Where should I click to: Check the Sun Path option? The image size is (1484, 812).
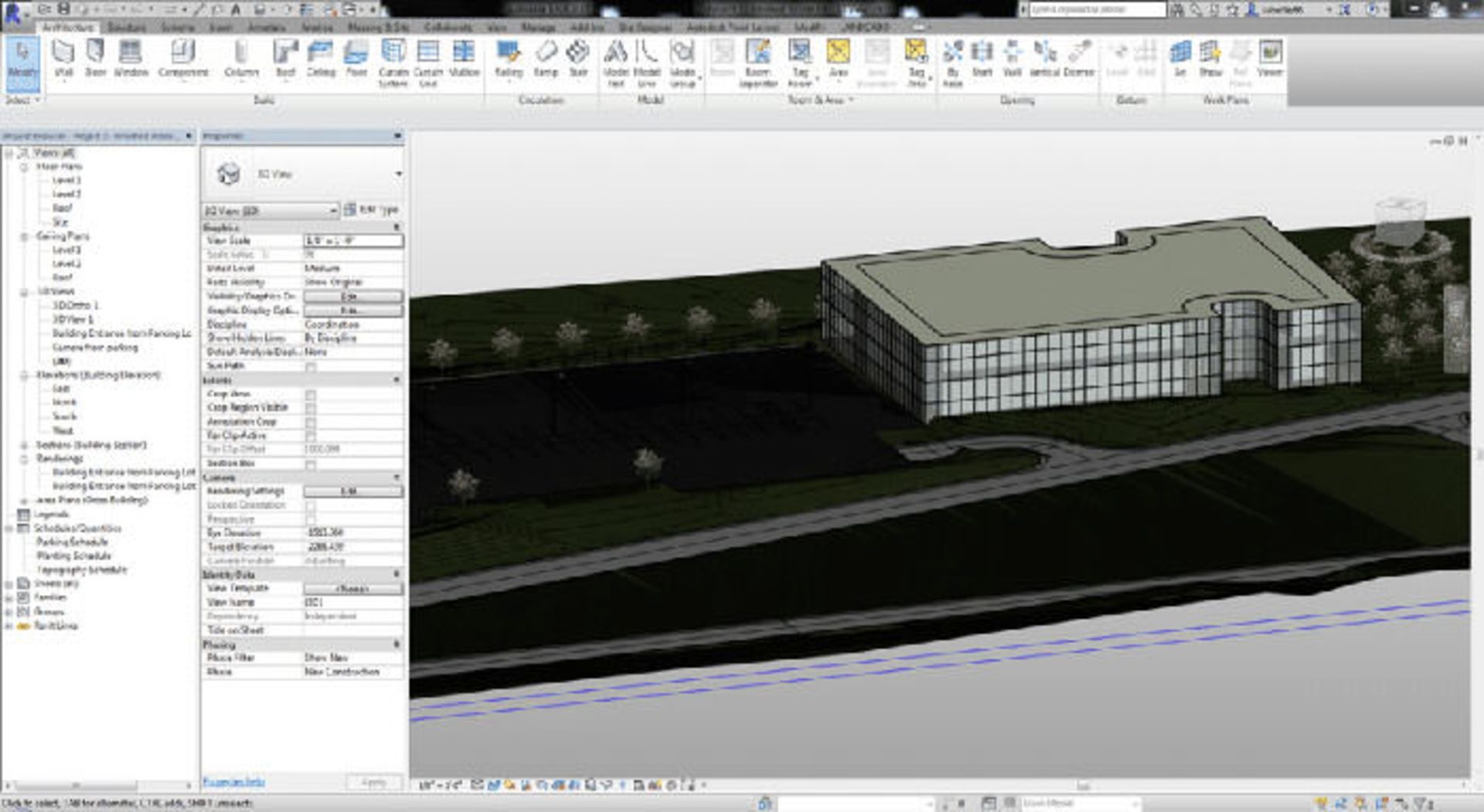click(311, 366)
